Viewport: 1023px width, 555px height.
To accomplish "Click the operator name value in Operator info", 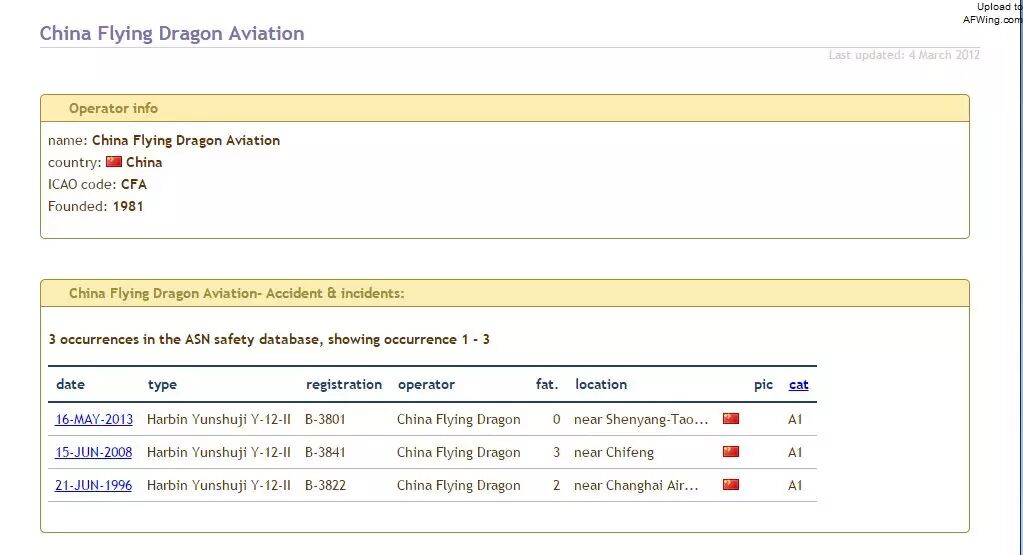I will pos(186,141).
